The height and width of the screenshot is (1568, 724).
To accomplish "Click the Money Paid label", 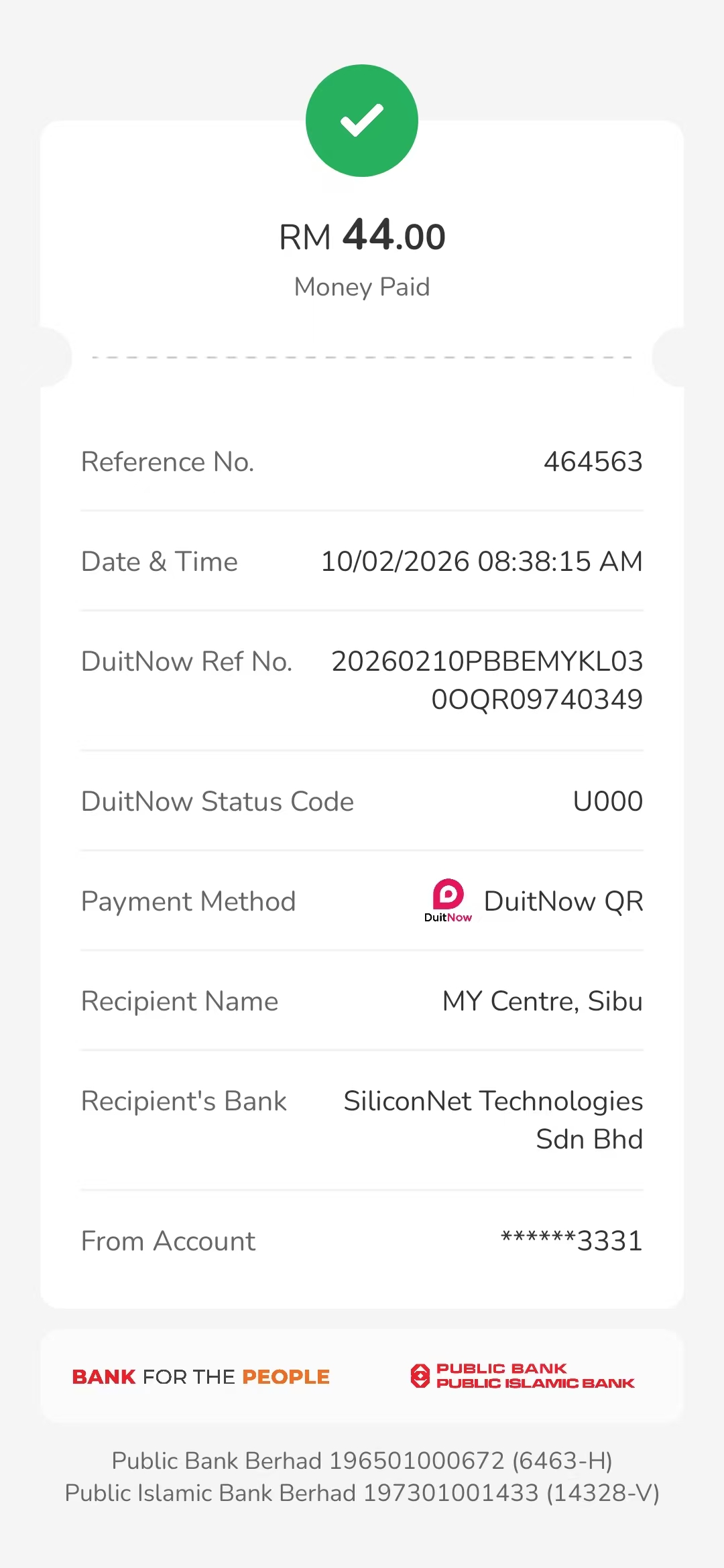I will (362, 287).
